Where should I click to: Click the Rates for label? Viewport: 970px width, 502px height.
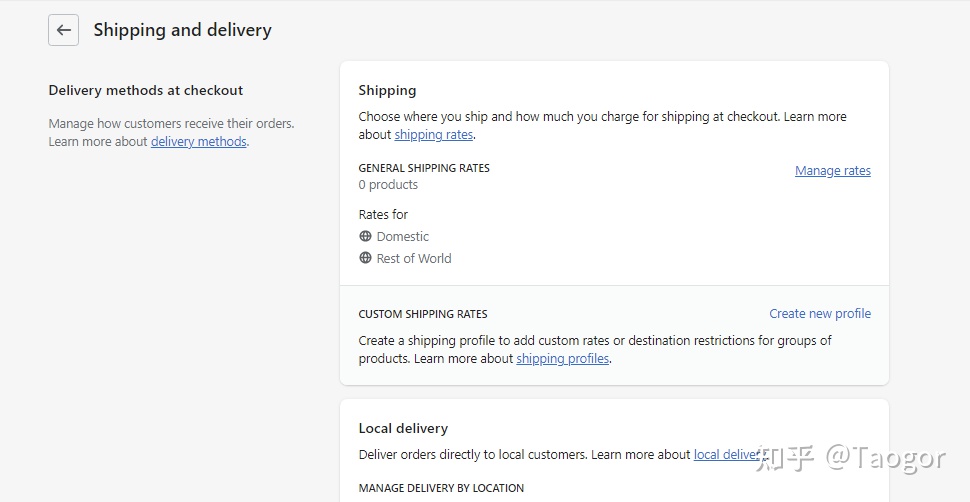(x=383, y=214)
